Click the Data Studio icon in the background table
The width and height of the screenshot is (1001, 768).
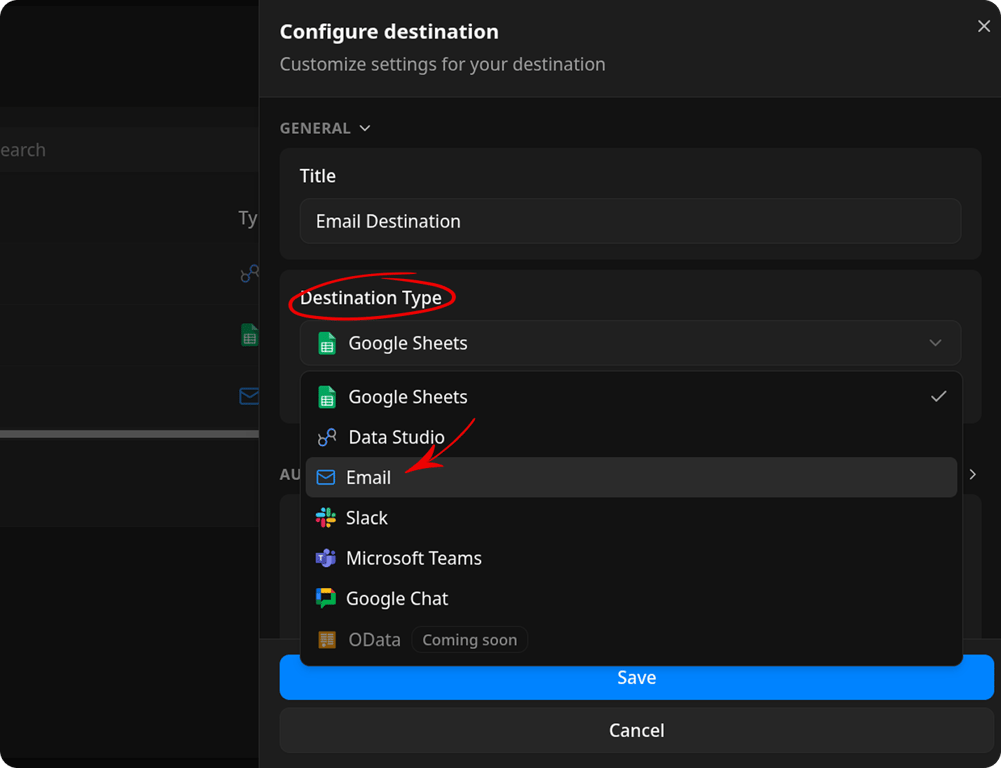(x=250, y=274)
